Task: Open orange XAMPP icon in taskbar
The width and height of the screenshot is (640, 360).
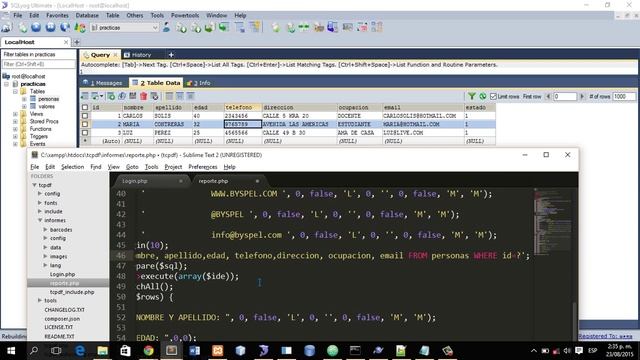Action: tap(218, 350)
